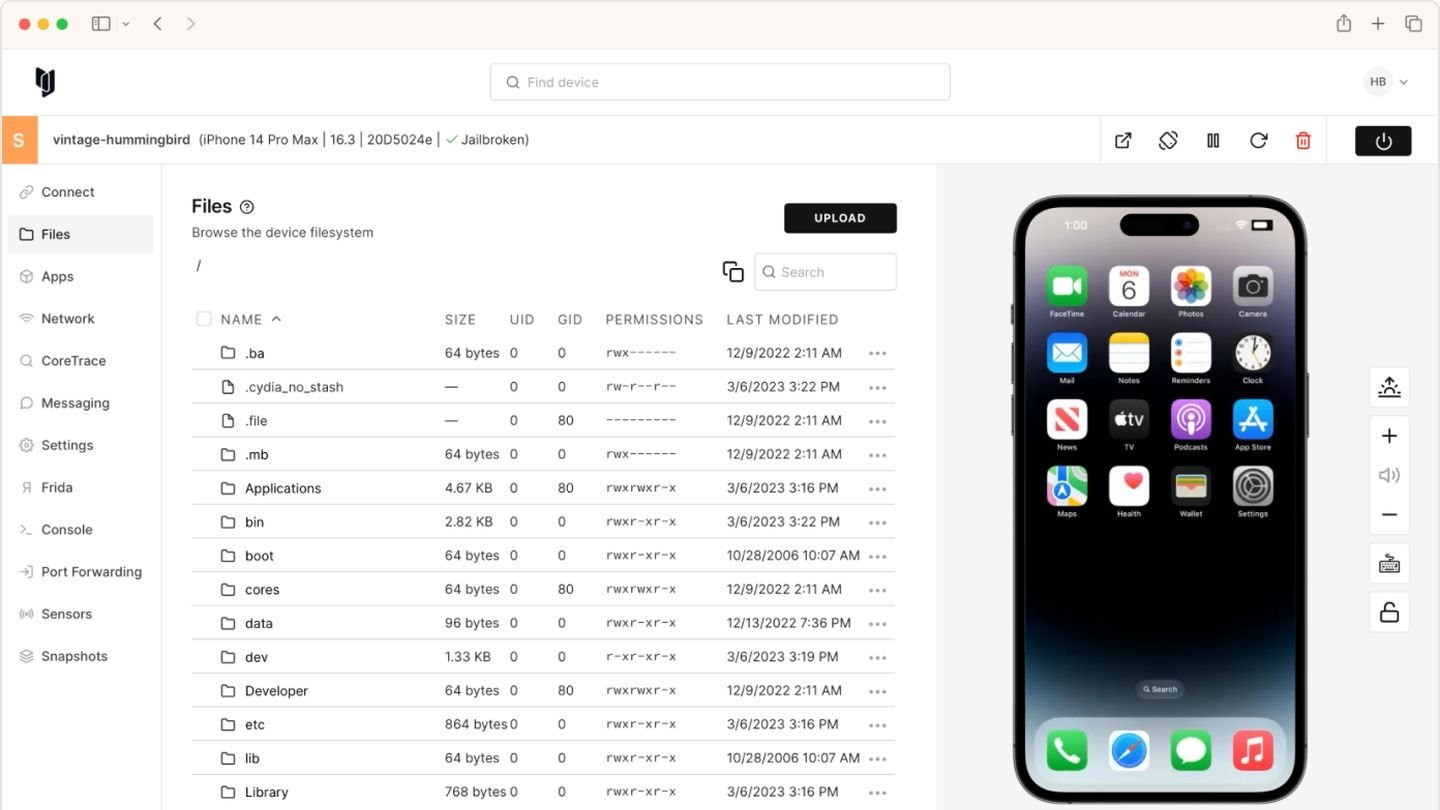Restart the device with refresh icon
Viewport: 1440px width, 810px height.
pyautogui.click(x=1258, y=141)
